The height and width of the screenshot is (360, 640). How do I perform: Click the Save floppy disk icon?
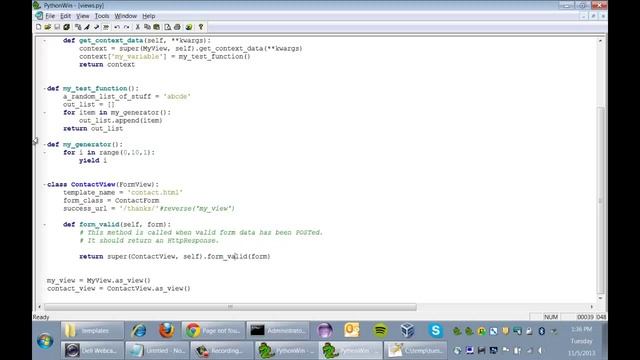57,27
